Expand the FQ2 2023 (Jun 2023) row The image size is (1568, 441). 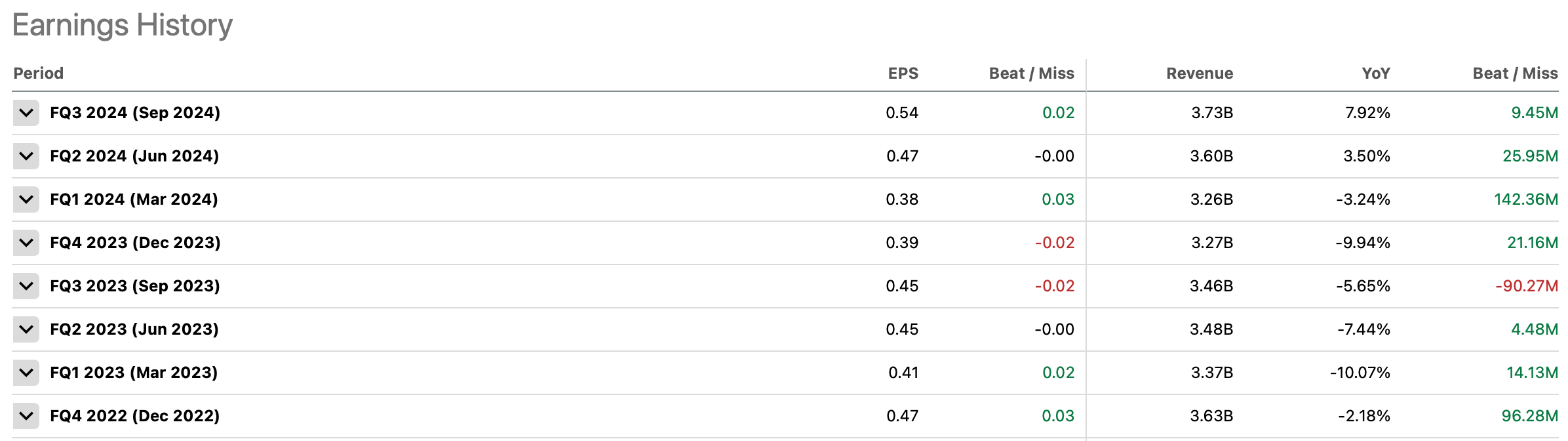[26, 329]
